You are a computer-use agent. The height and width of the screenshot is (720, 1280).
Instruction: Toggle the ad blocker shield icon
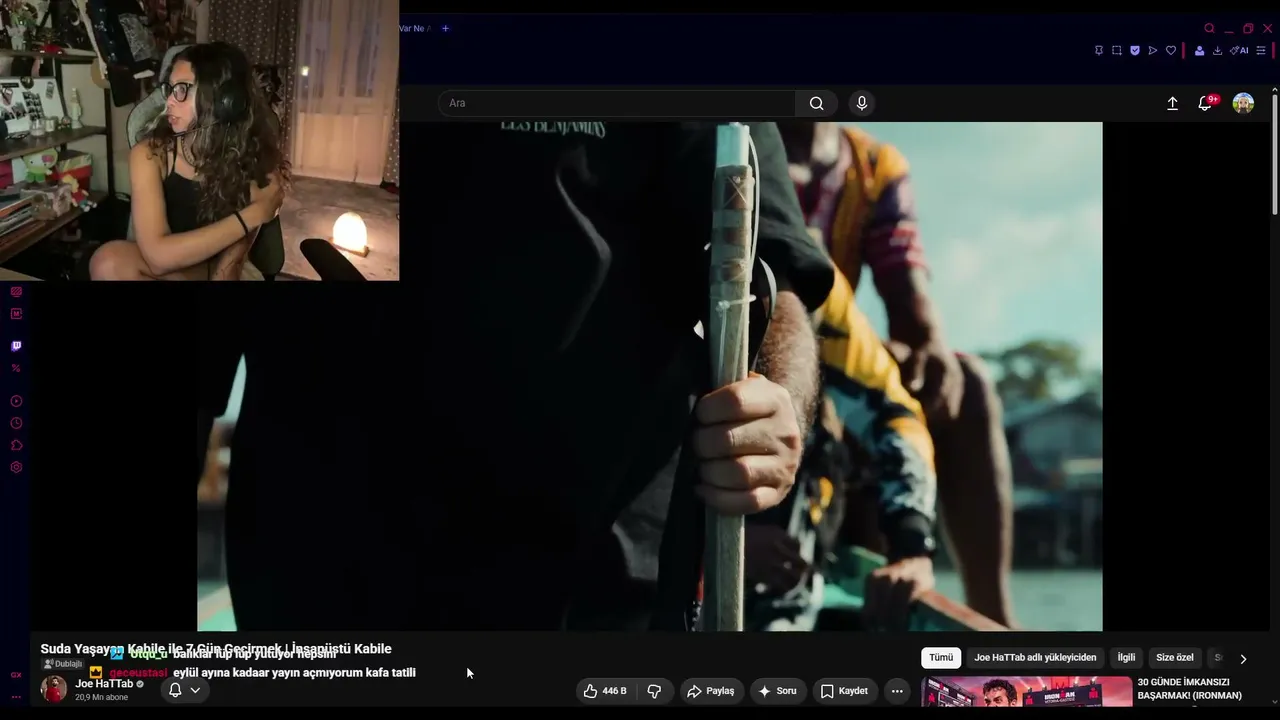point(1135,50)
